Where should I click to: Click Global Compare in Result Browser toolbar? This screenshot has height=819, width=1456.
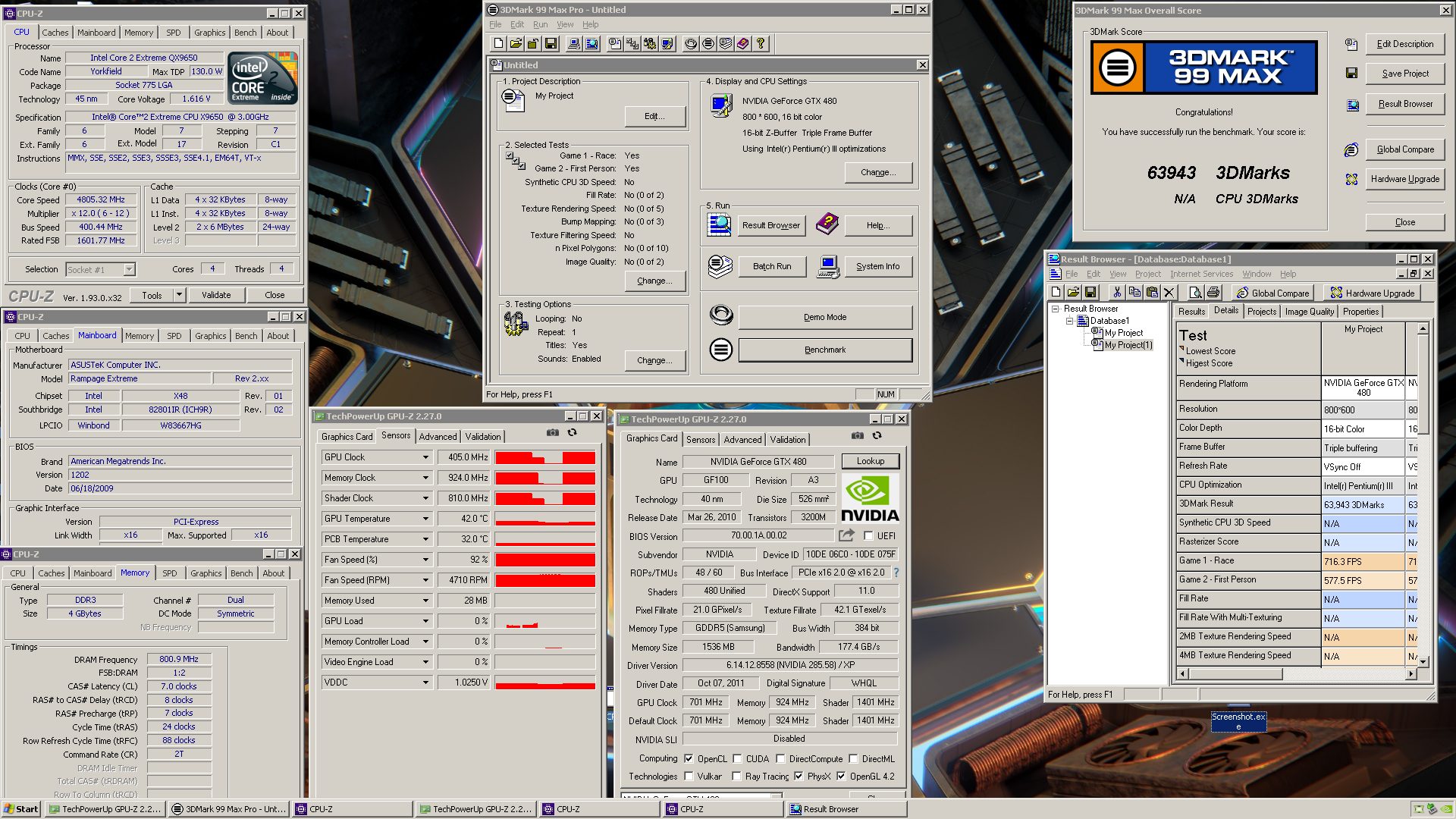point(1273,293)
